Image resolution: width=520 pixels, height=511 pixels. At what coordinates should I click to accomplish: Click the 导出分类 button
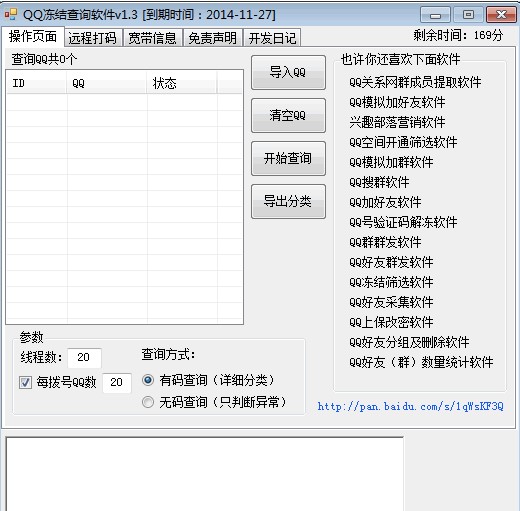(x=288, y=201)
